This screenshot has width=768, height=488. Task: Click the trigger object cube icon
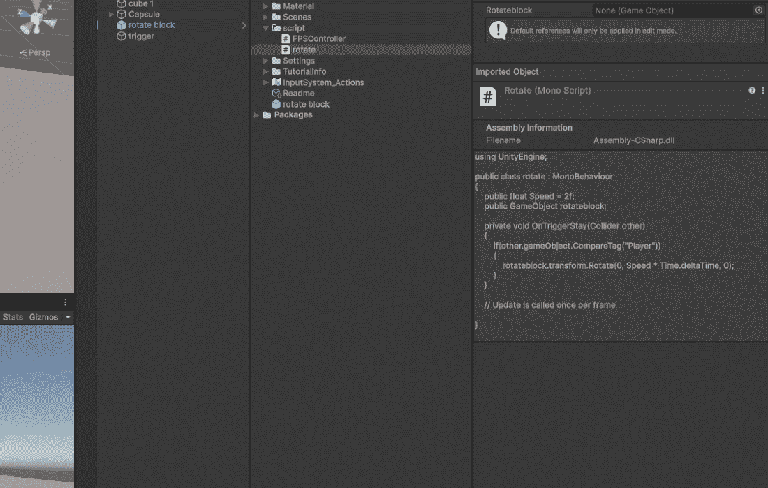pyautogui.click(x=121, y=36)
